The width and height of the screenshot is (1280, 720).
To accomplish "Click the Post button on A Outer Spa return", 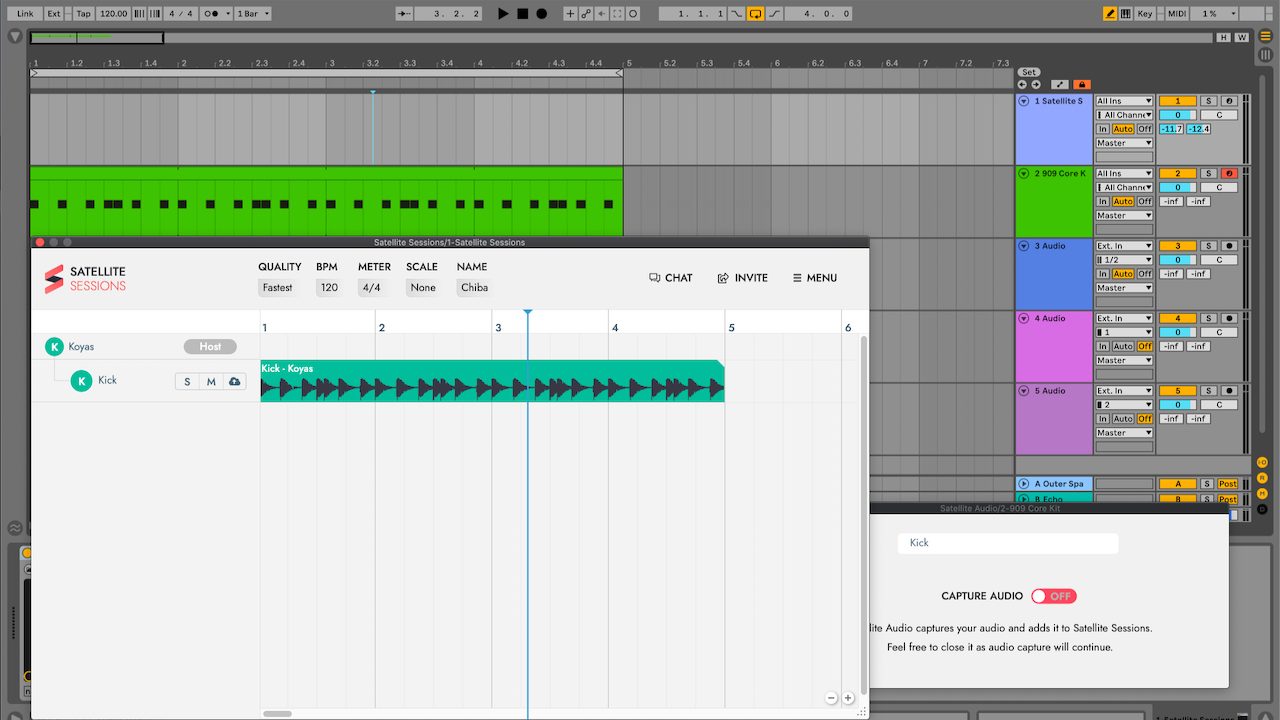I will coord(1228,484).
